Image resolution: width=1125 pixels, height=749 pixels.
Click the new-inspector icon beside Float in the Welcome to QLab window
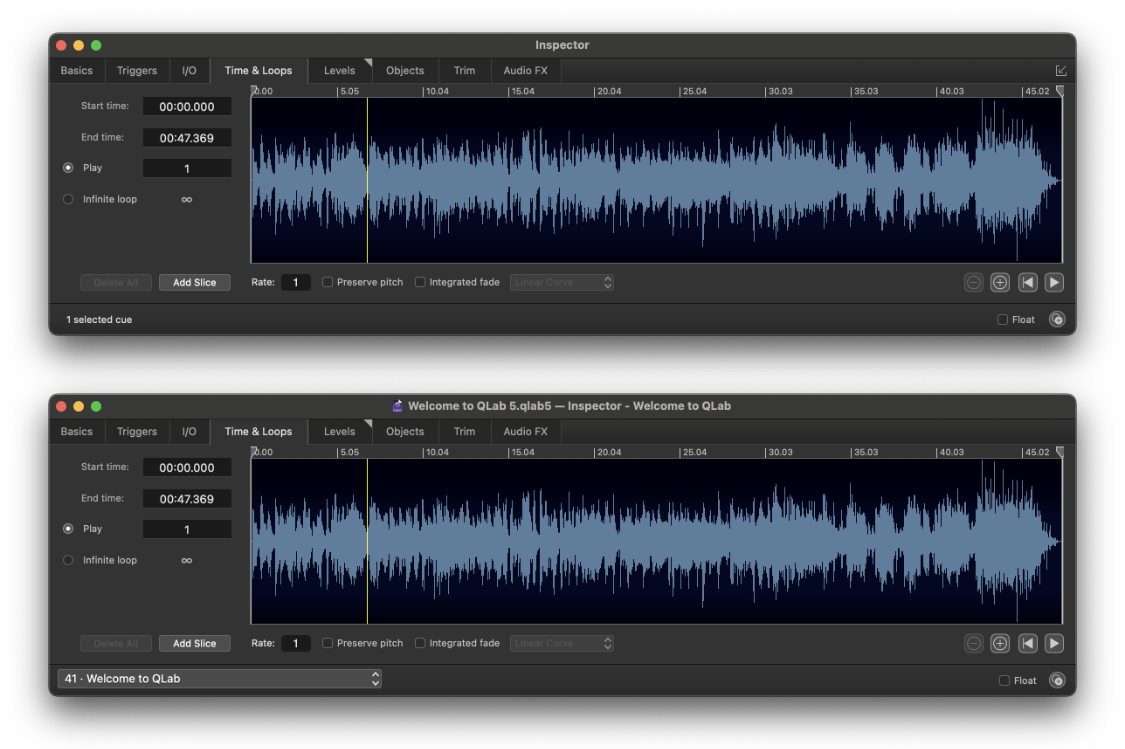[1057, 681]
